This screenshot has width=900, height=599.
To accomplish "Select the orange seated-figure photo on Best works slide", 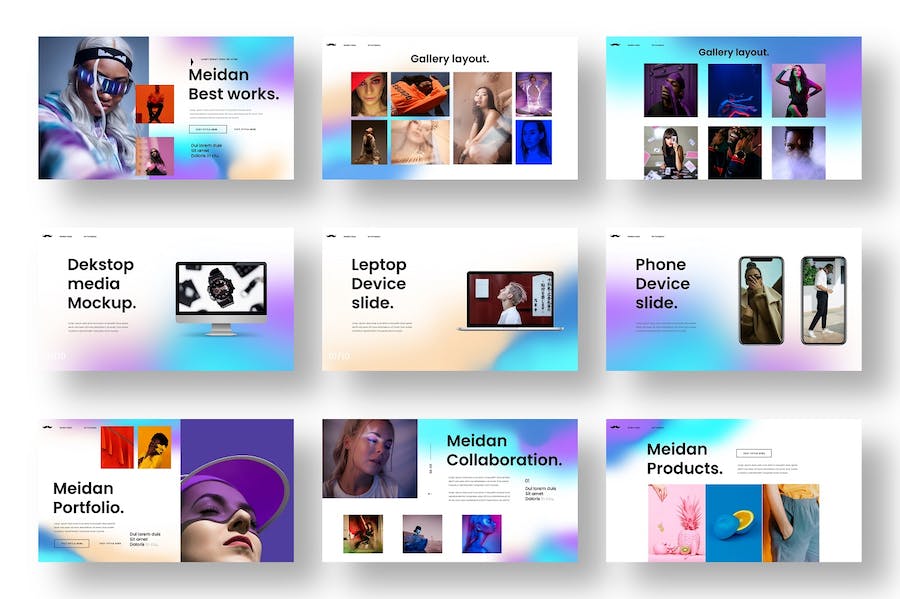I will 154,104.
